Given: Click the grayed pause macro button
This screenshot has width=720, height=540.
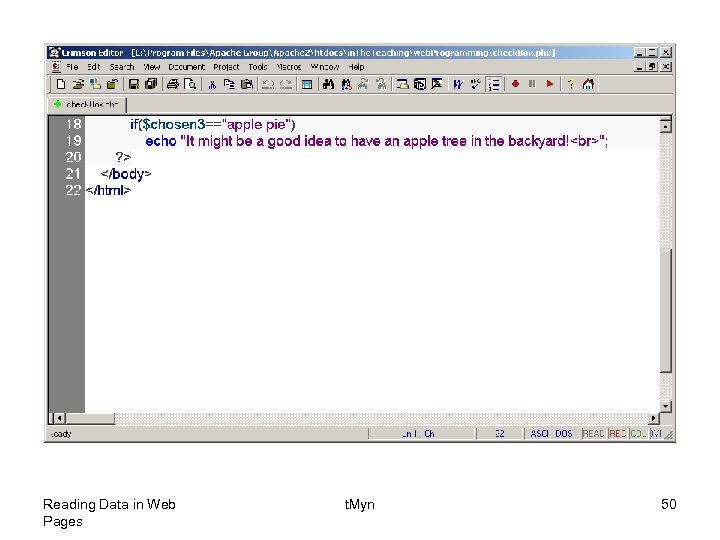Looking at the screenshot, I should [532, 84].
